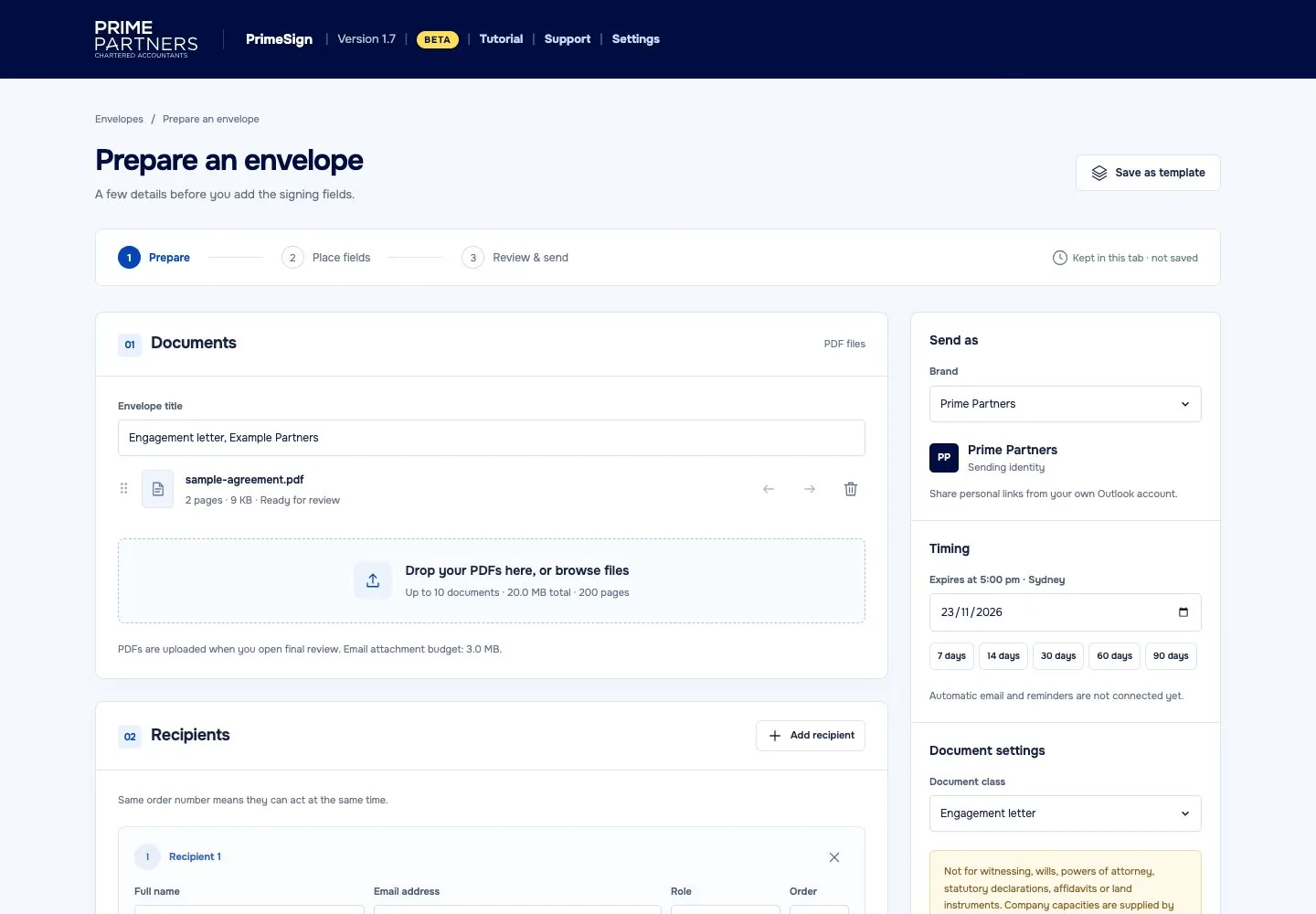Set expiry to 90 days
This screenshot has width=1316, height=914.
point(1171,656)
